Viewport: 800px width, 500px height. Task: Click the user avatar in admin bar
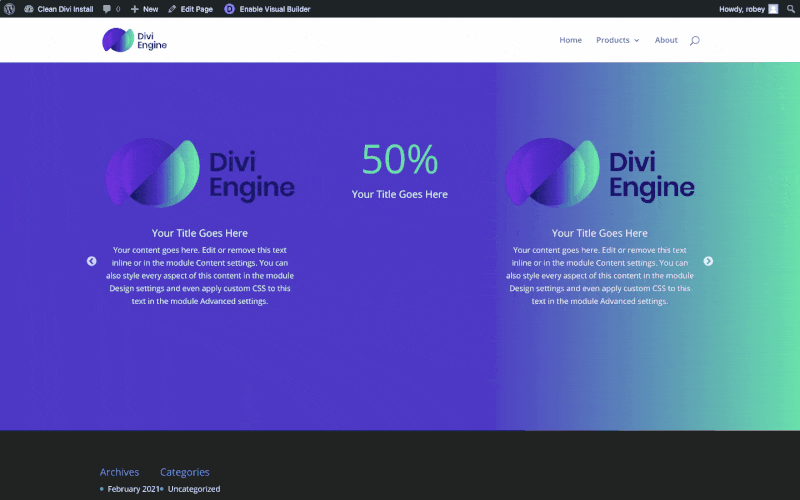[x=773, y=9]
